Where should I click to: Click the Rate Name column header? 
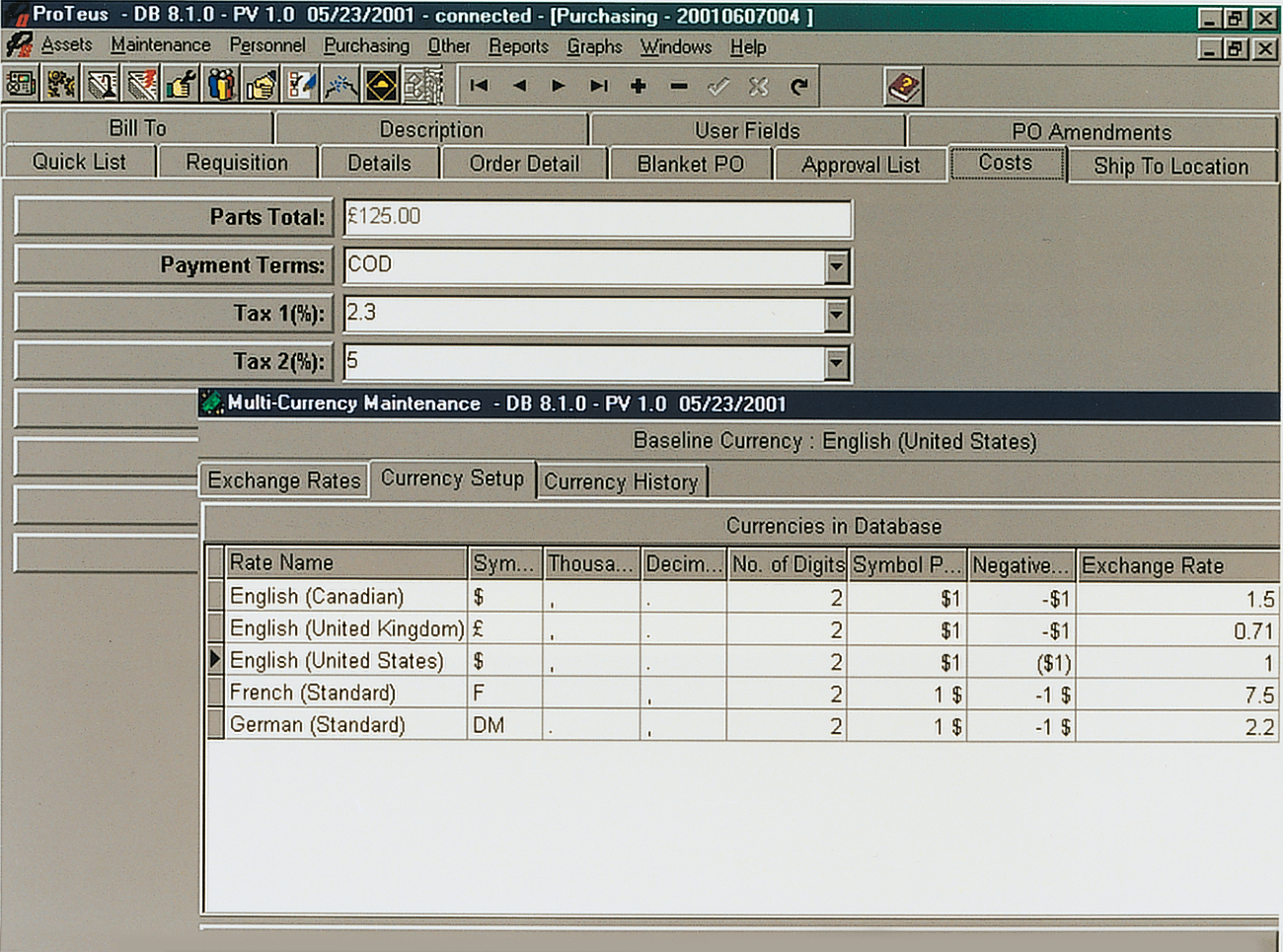[x=345, y=562]
